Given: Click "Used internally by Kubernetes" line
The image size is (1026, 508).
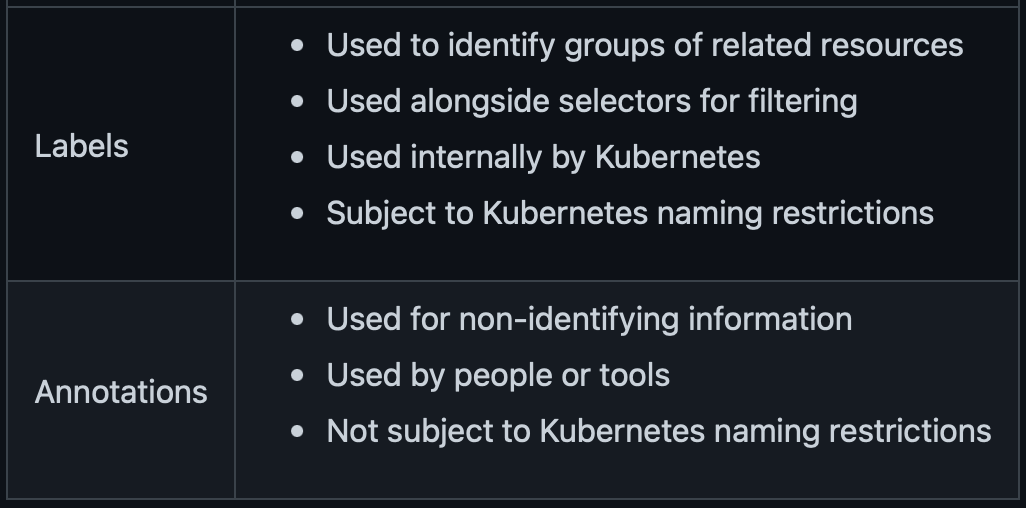Looking at the screenshot, I should pyautogui.click(x=543, y=157).
